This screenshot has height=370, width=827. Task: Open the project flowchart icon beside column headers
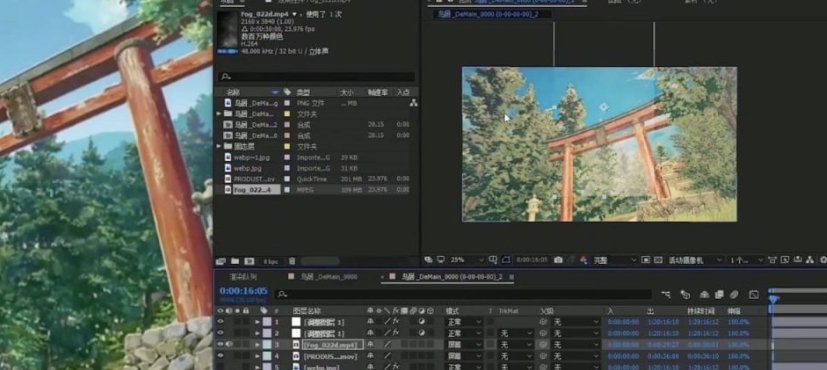[x=414, y=103]
